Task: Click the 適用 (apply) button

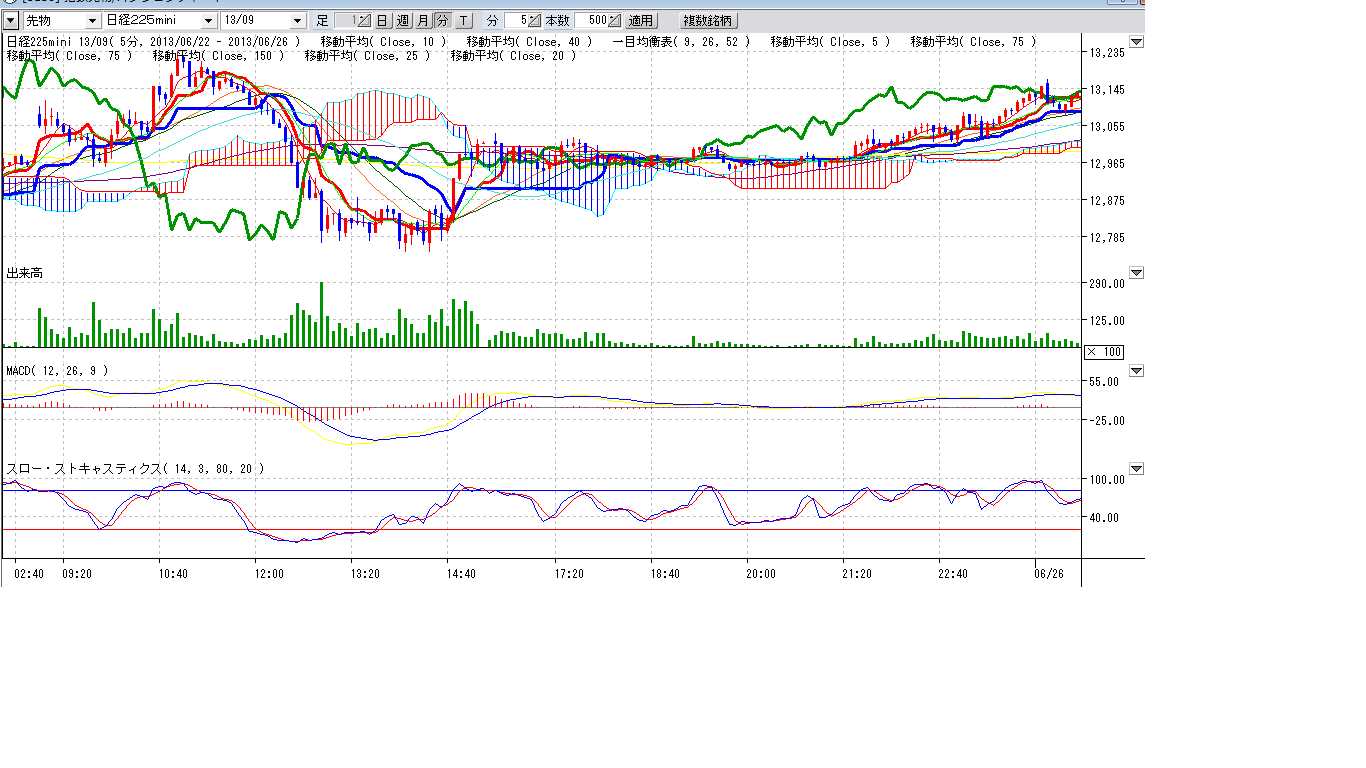Action: click(640, 20)
